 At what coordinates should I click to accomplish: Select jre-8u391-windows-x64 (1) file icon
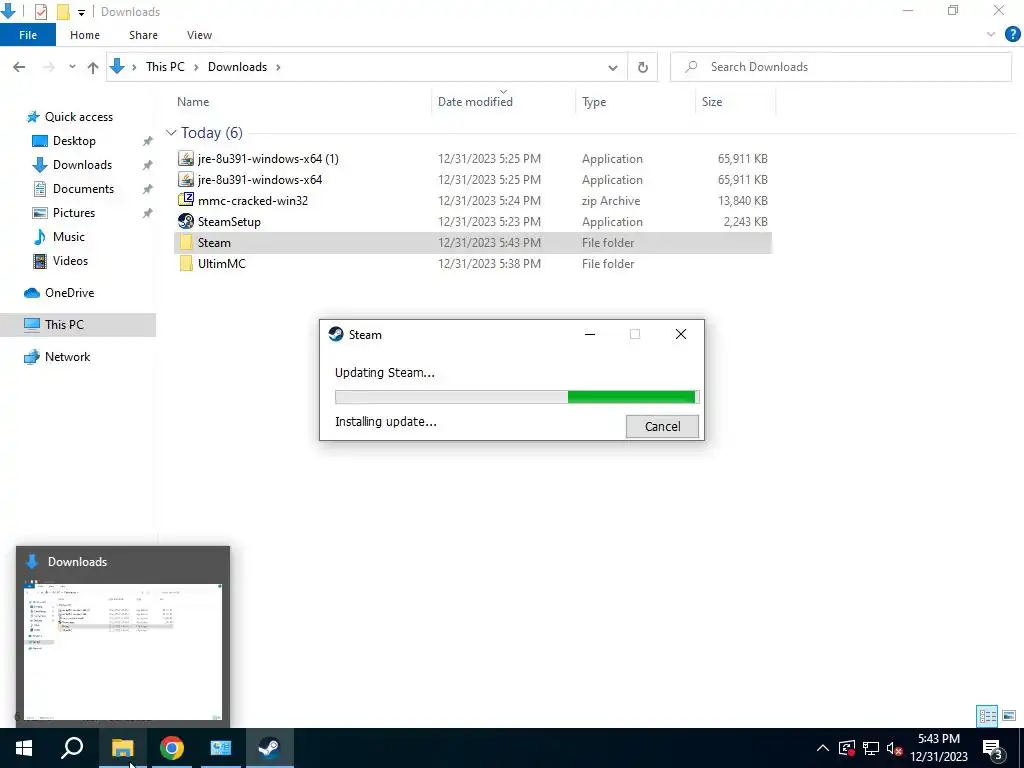tap(186, 159)
